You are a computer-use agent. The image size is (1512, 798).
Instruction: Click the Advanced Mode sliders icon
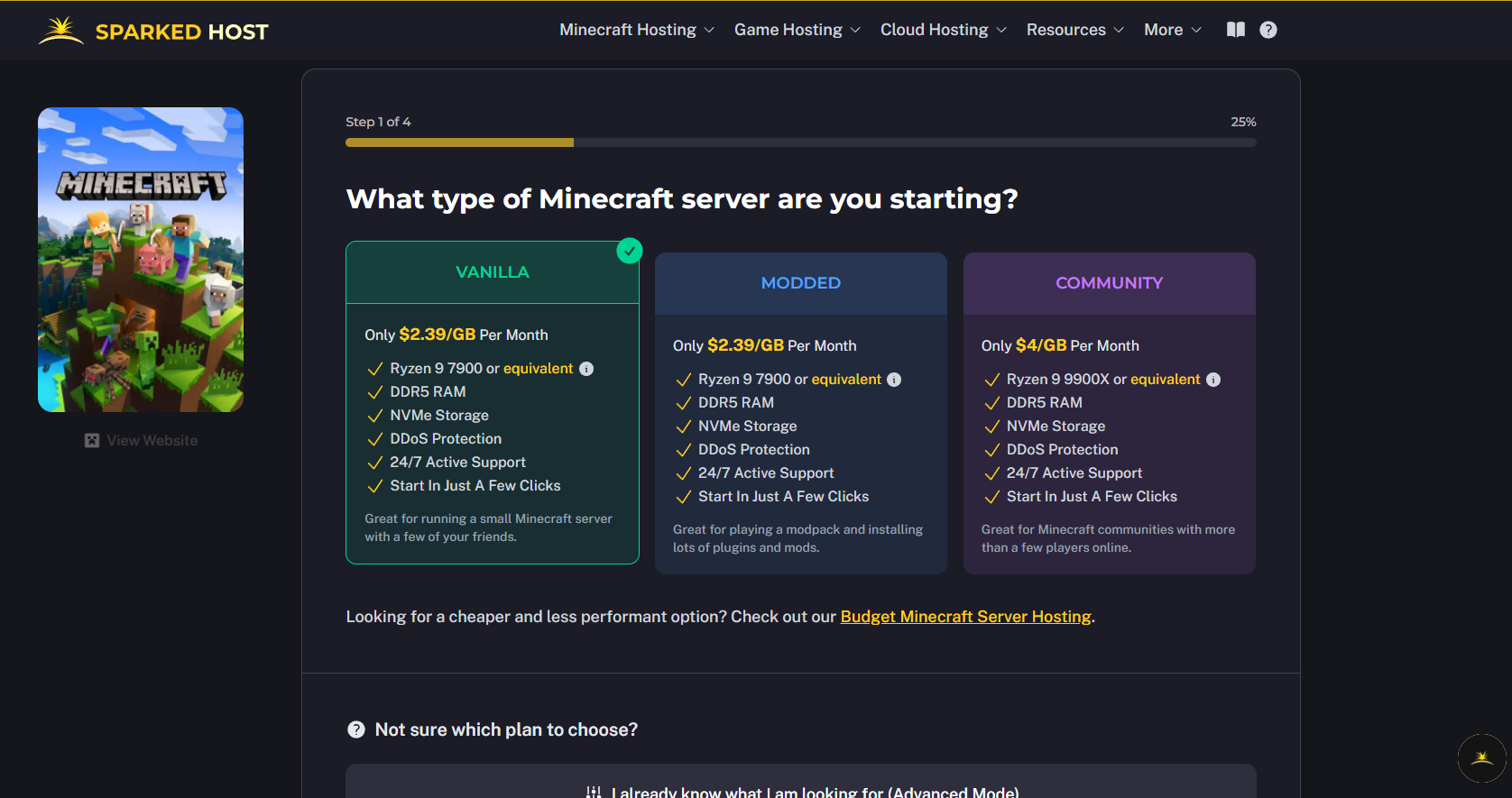[x=594, y=792]
